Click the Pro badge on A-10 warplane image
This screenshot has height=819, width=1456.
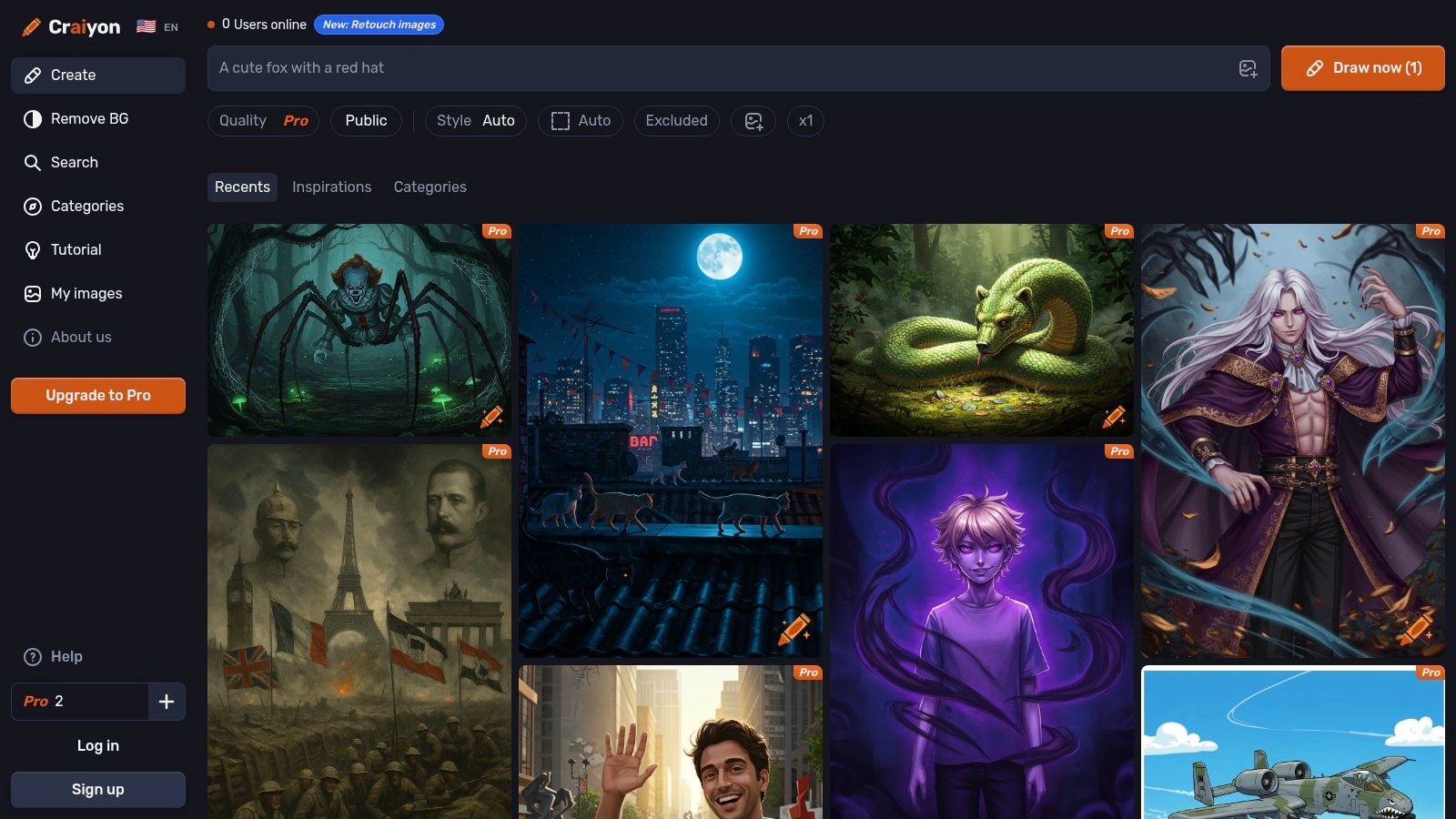click(x=1431, y=672)
